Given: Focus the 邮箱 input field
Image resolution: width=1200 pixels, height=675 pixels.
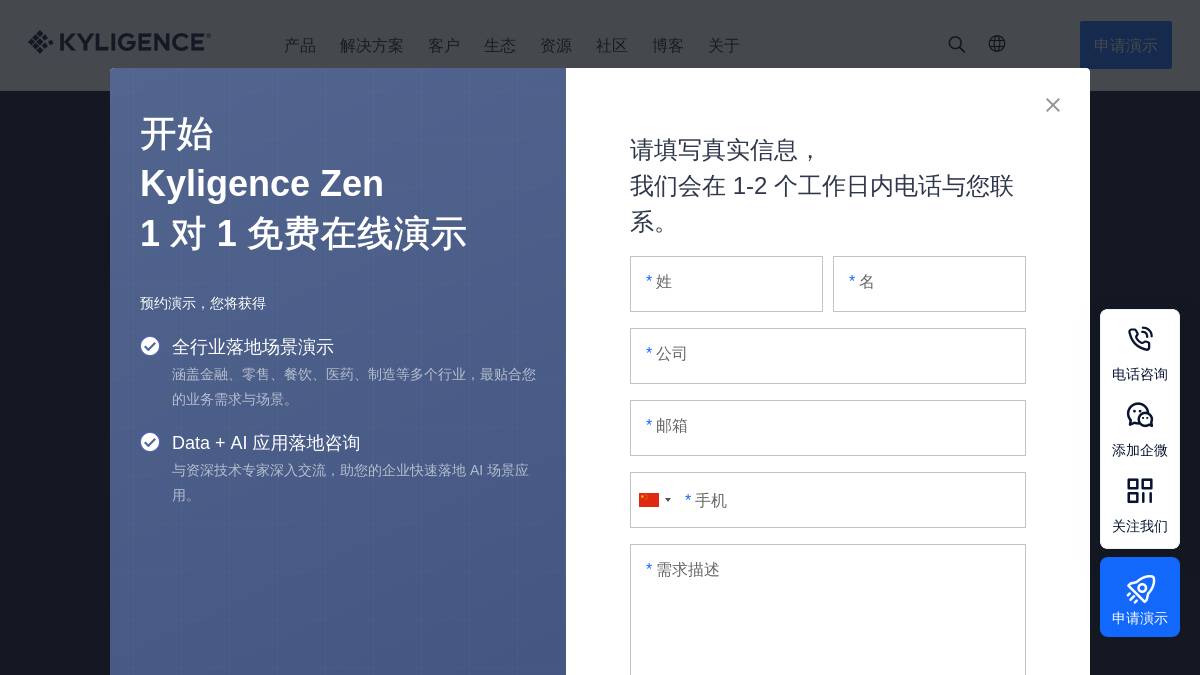Looking at the screenshot, I should pos(828,428).
